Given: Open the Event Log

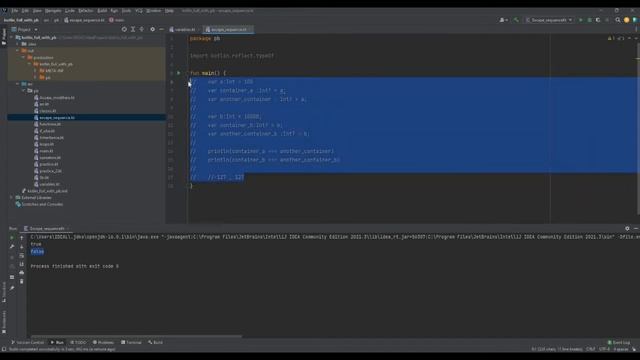Looking at the screenshot, I should [619, 342].
